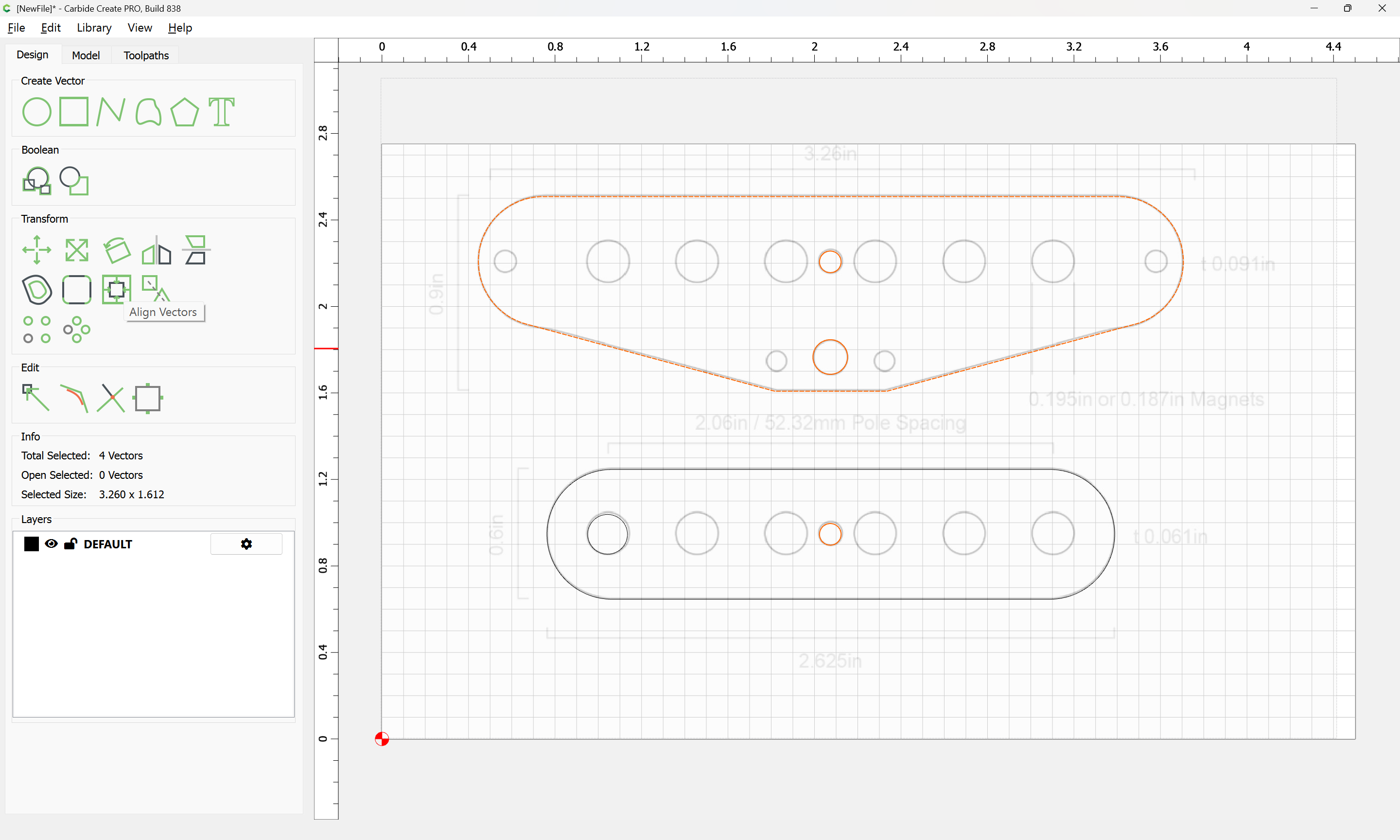This screenshot has height=840, width=1400.
Task: Choose the Curve drawing tool
Action: 148,111
